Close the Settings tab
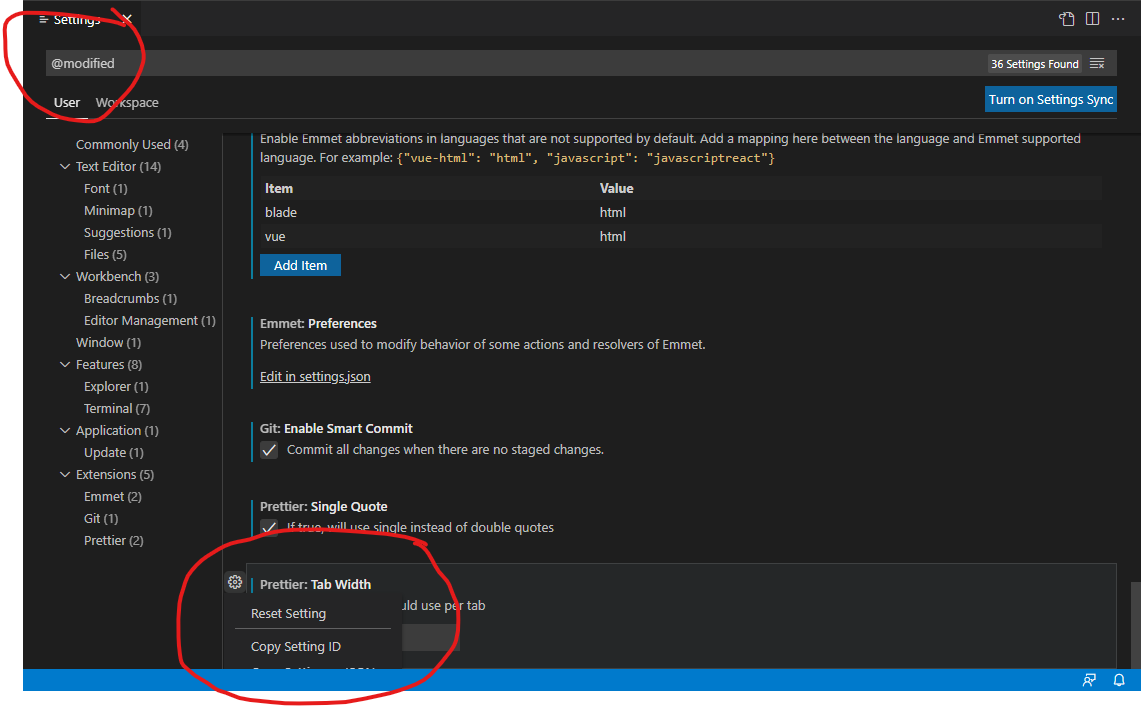 [x=125, y=18]
